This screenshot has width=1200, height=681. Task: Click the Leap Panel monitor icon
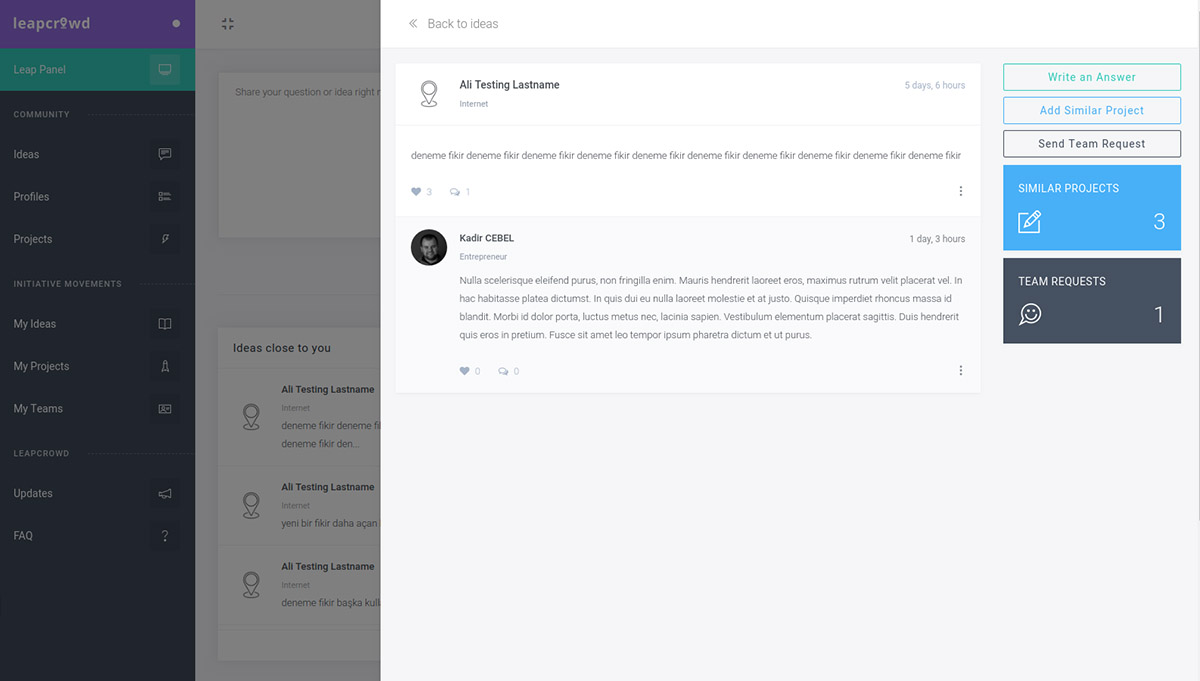coord(165,70)
